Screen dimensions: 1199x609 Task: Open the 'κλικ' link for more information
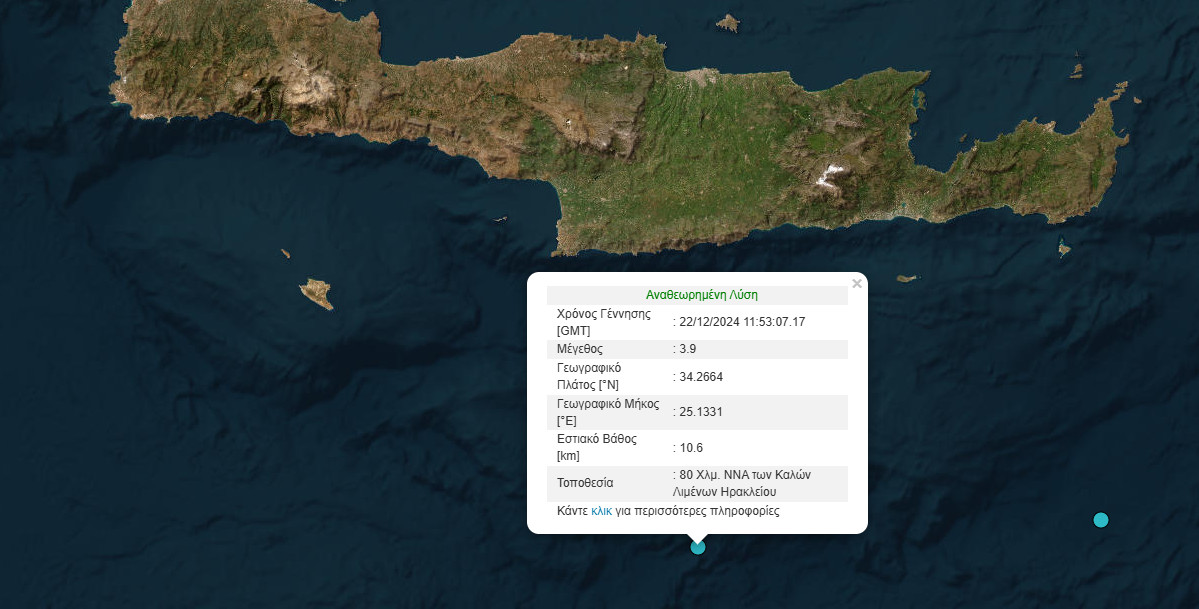[601, 511]
